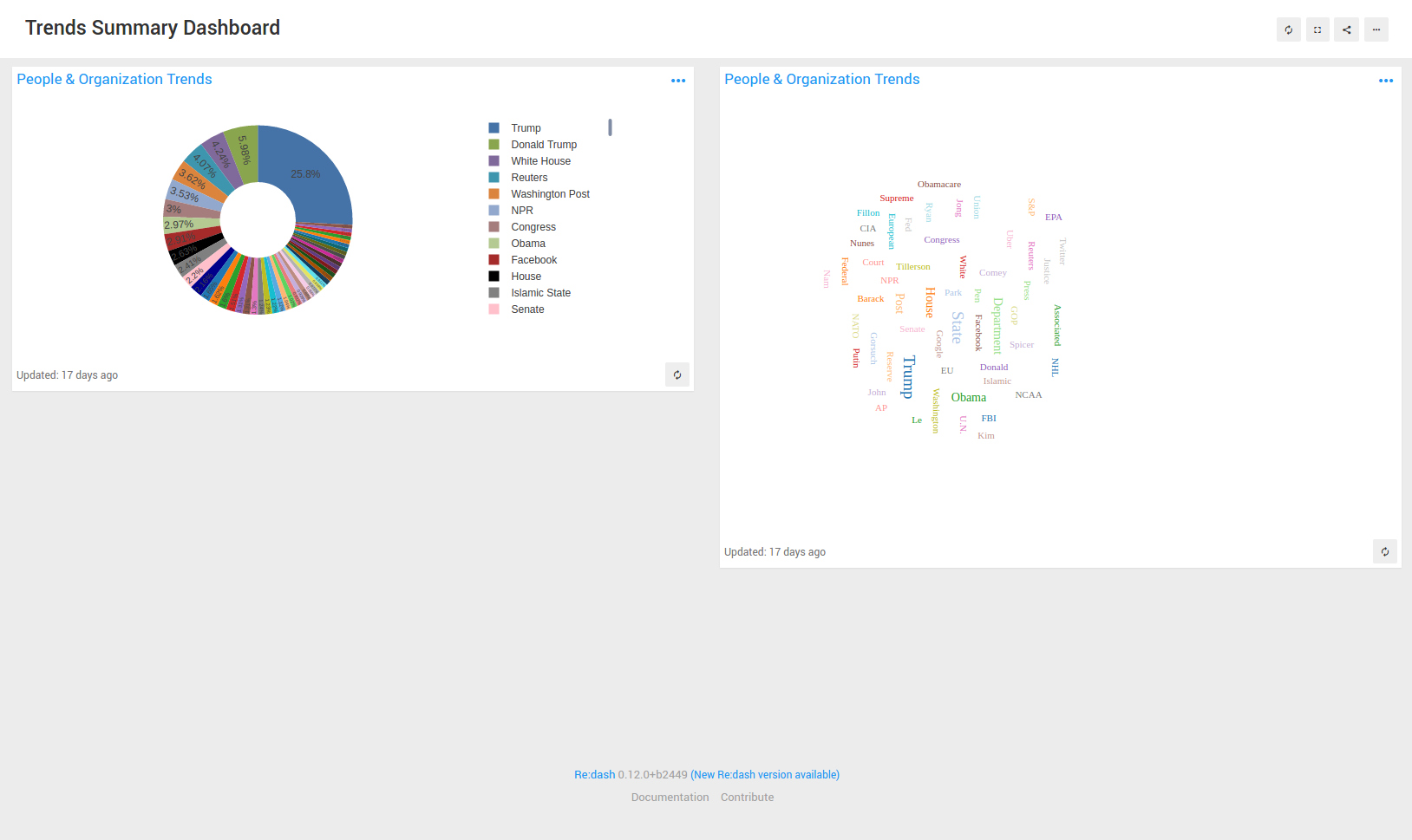Click Spicer in the word cloud
The width and height of the screenshot is (1412, 840).
1022,345
